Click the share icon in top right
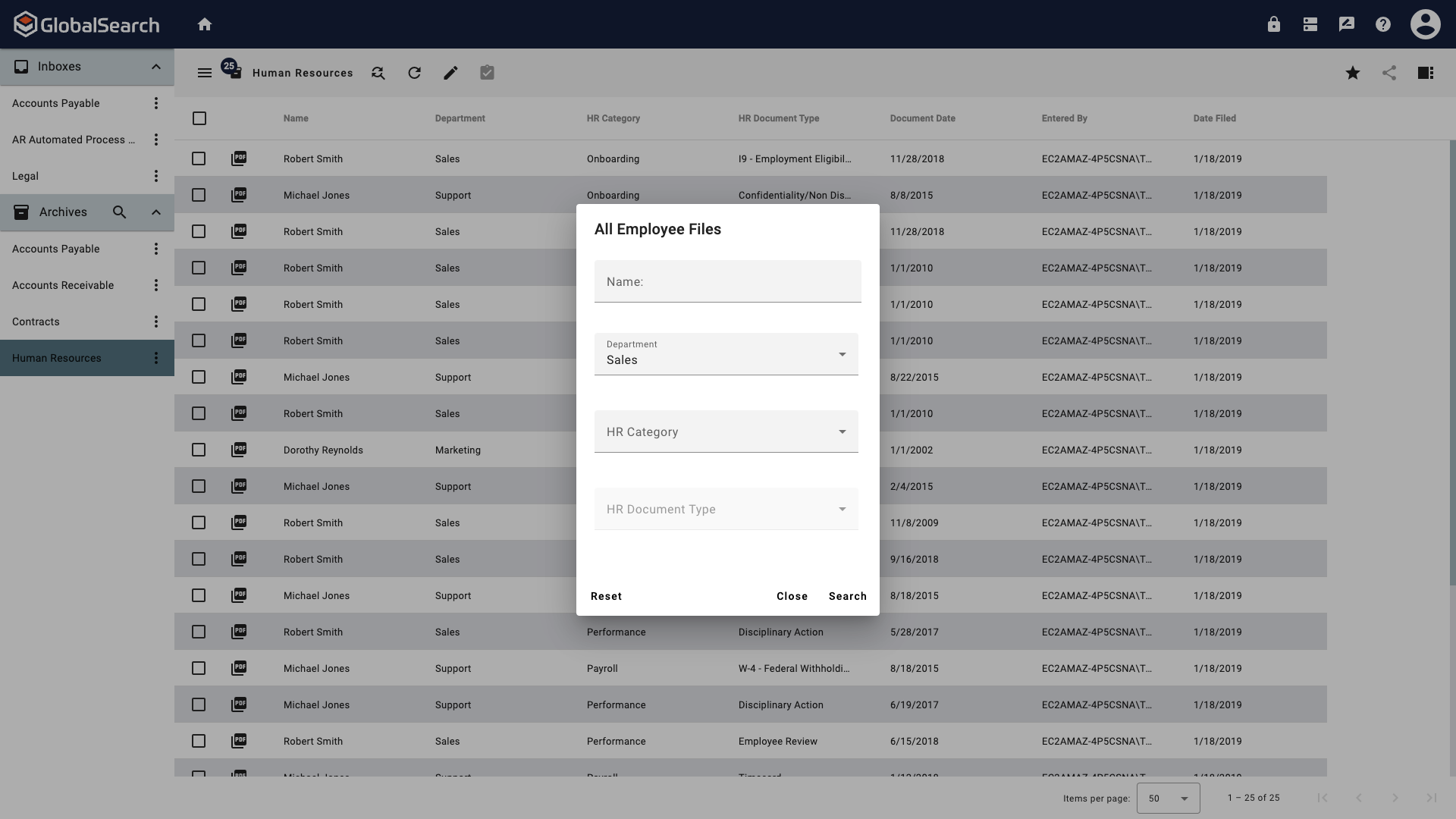 click(x=1389, y=72)
